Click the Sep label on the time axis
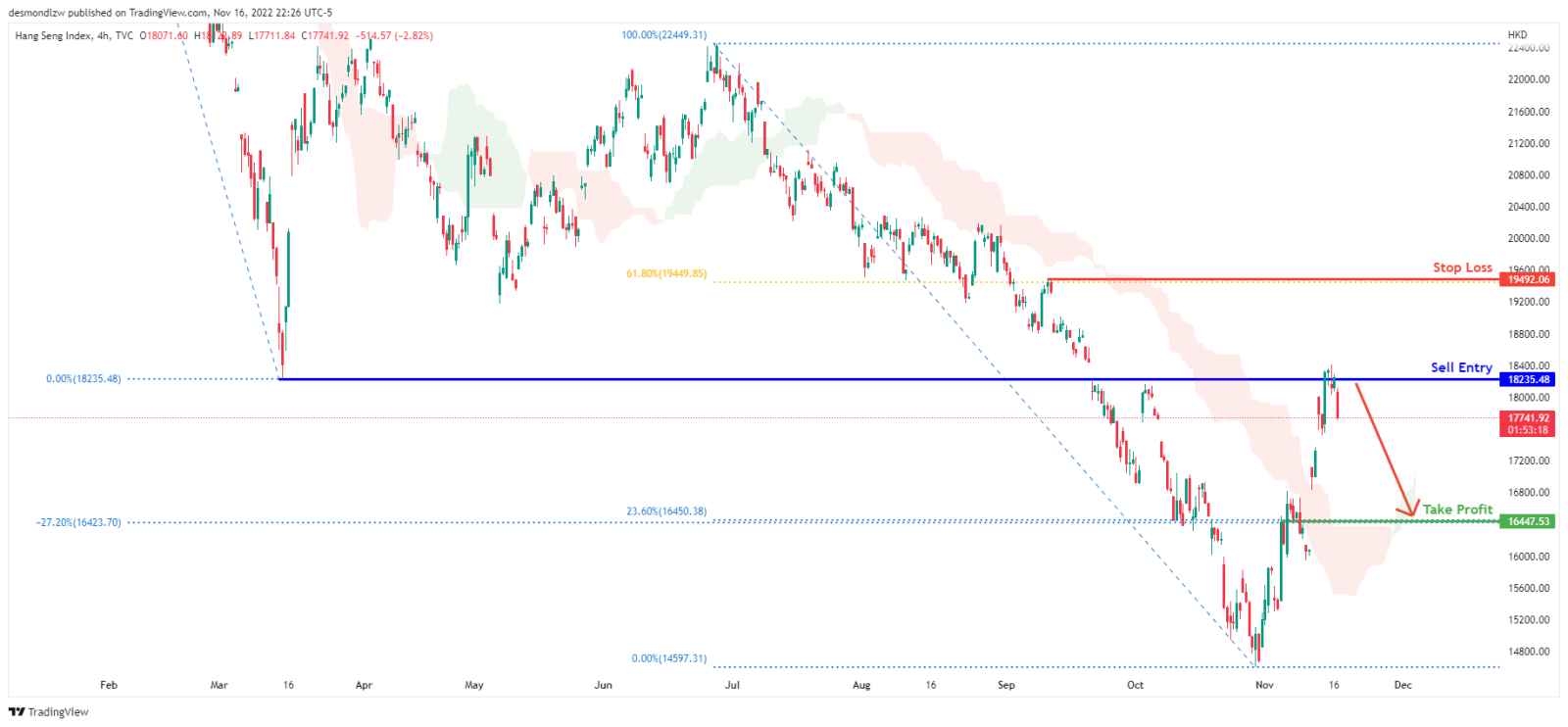 [1006, 685]
